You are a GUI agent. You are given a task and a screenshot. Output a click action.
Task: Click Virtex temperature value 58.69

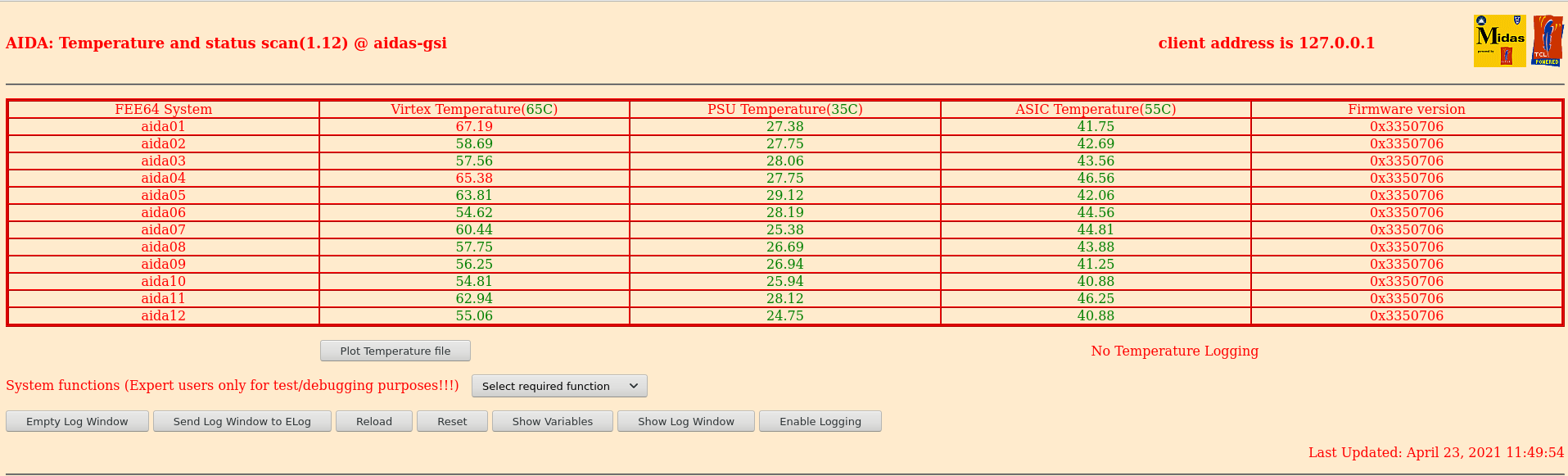coord(474,143)
